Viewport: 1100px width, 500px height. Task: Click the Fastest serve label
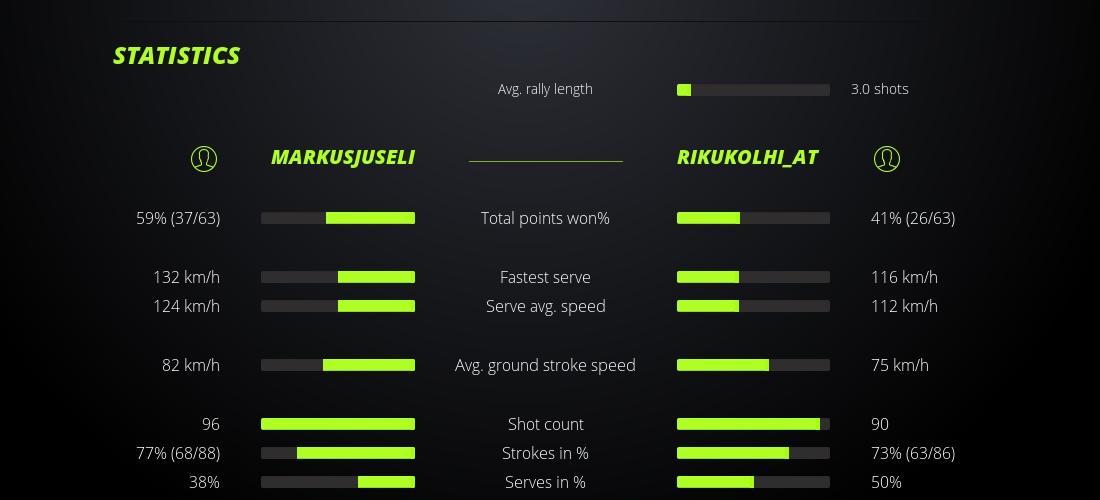pos(545,277)
